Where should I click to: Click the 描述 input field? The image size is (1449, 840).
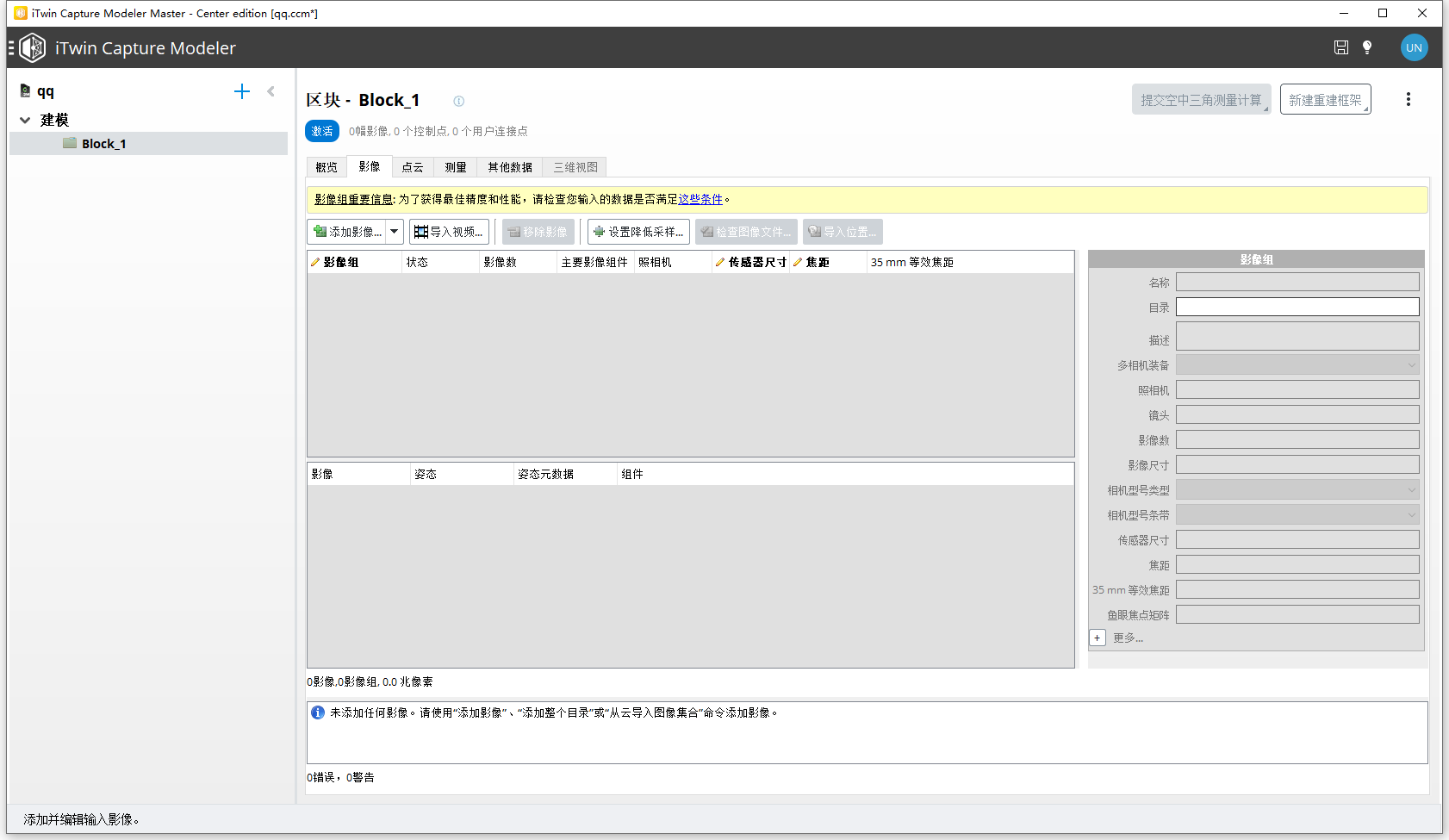pyautogui.click(x=1297, y=336)
